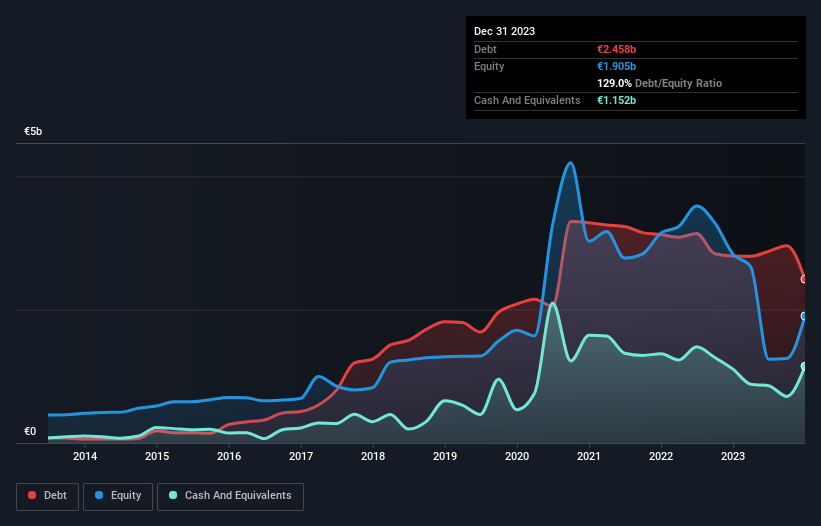Viewport: 821px width, 526px height.
Task: Click the Debt label in tooltip
Action: [485, 49]
